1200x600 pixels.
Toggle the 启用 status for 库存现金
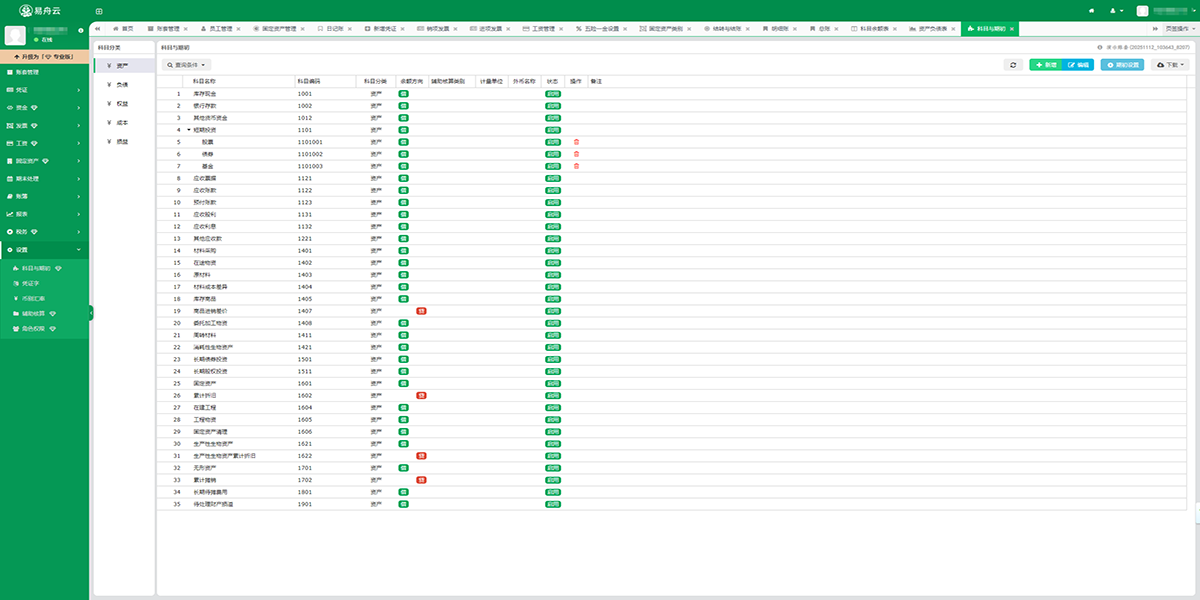552,94
